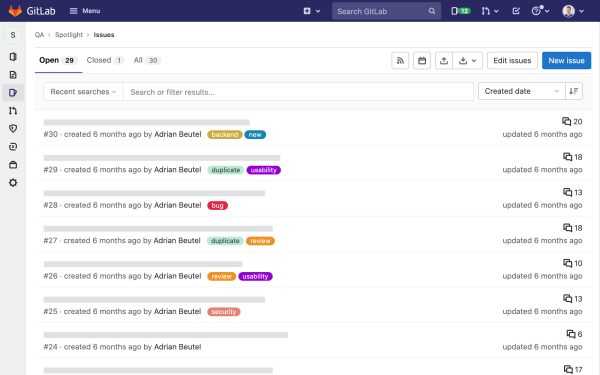The width and height of the screenshot is (600, 375).
Task: Open the Menu hamburger button
Action: coord(85,11)
